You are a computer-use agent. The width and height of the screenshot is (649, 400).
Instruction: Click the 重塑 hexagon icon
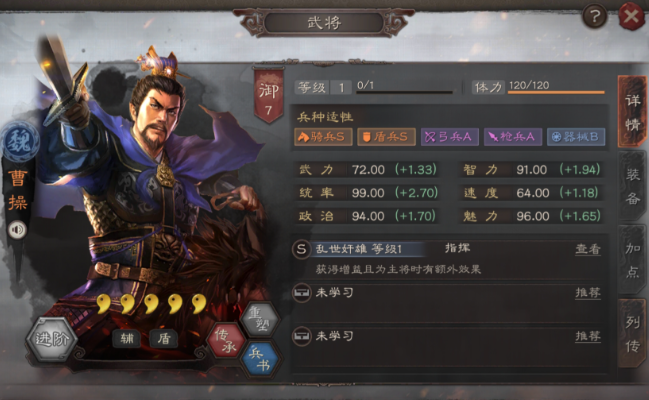point(260,319)
